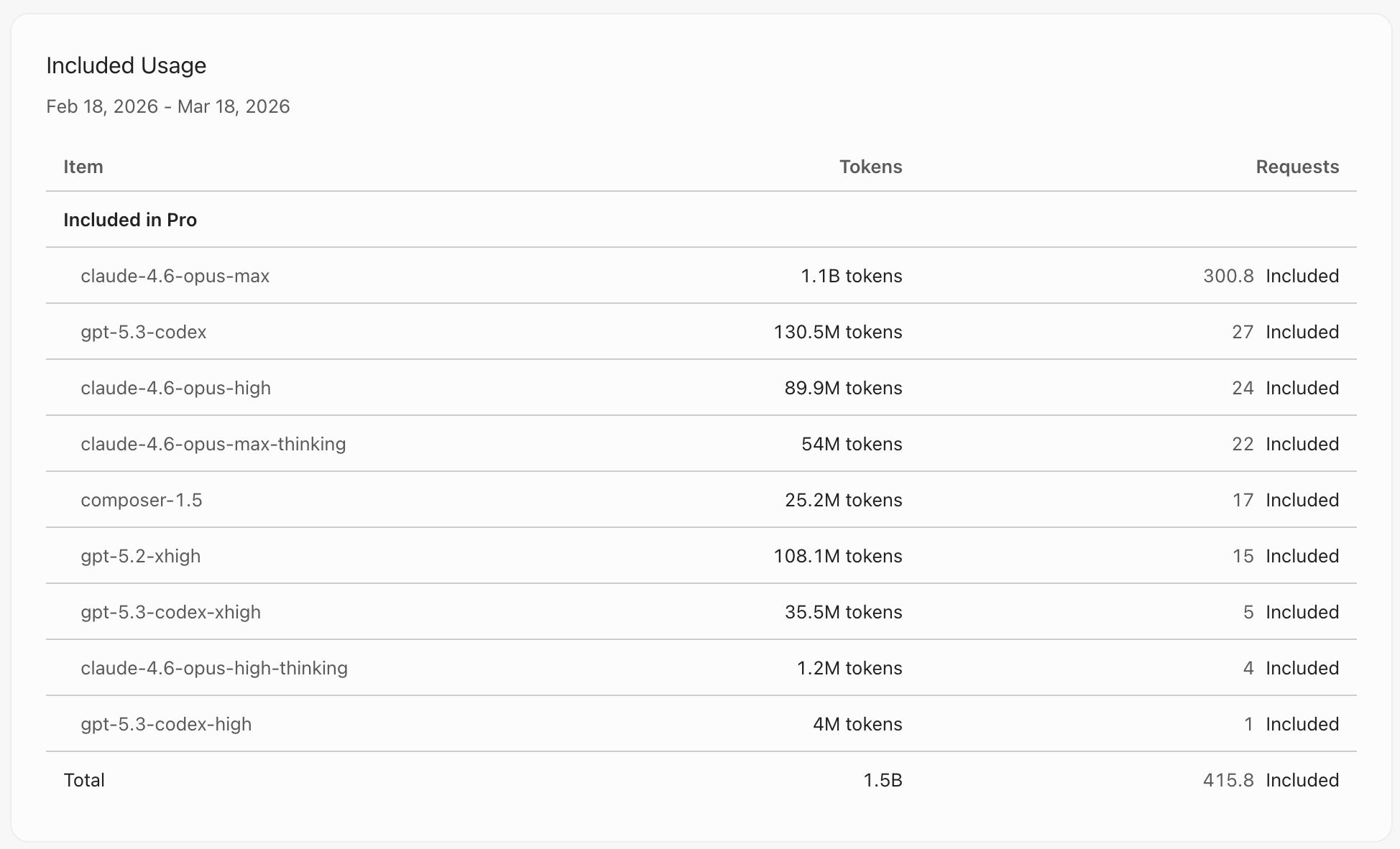This screenshot has width=1400, height=849.
Task: Click the claude-4.6-opus-high model name
Action: (x=175, y=388)
